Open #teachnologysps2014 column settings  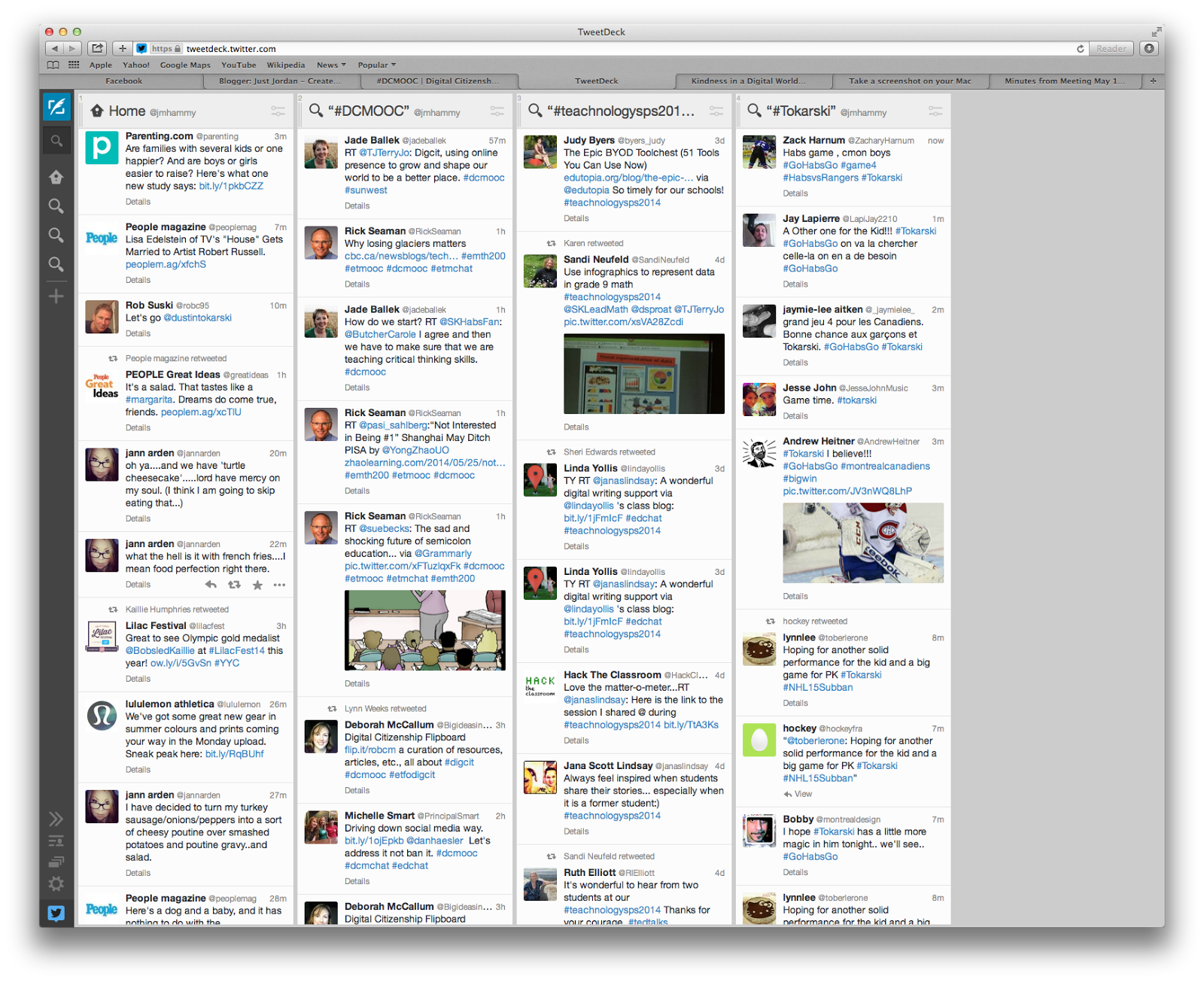[716, 111]
